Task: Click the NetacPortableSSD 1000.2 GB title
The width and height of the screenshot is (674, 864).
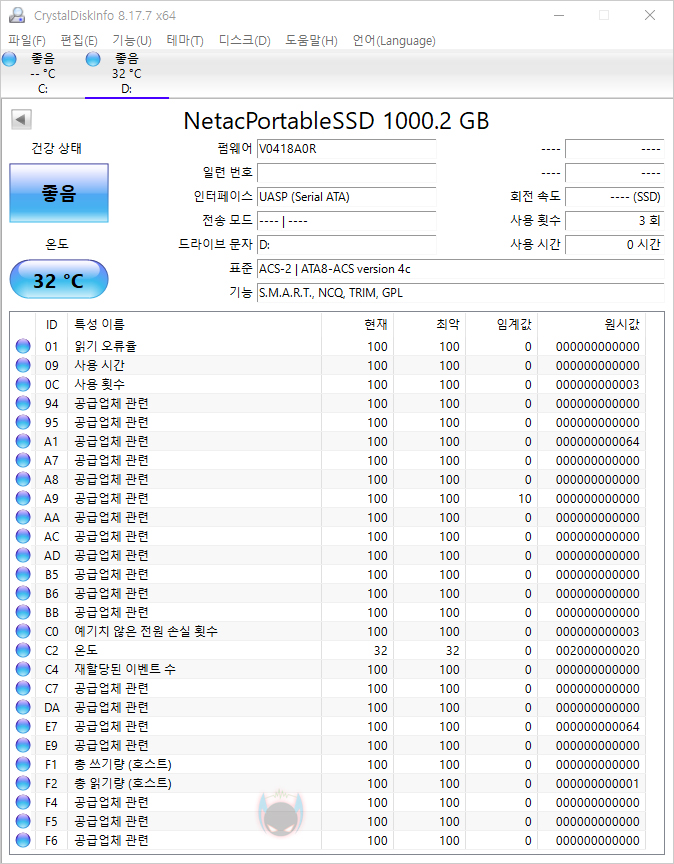Action: (336, 121)
